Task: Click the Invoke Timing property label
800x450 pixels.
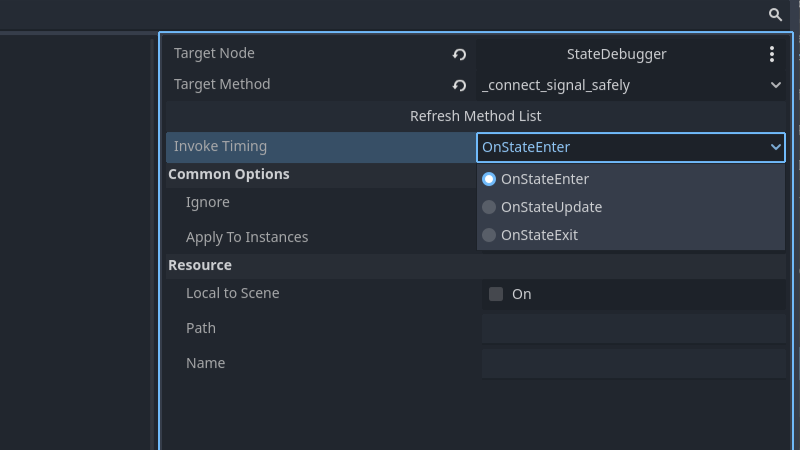Action: 220,146
